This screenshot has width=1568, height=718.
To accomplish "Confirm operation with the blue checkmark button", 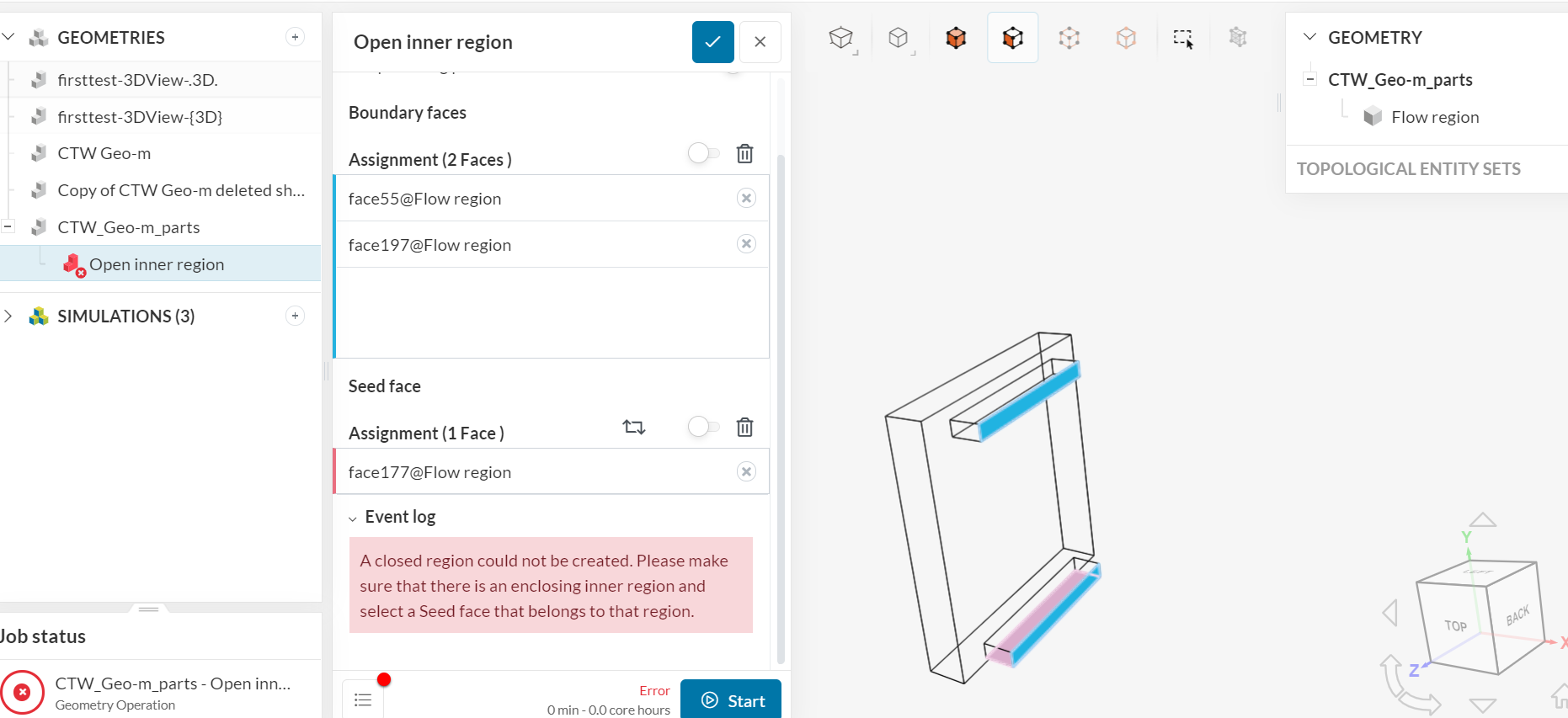I will 713,41.
